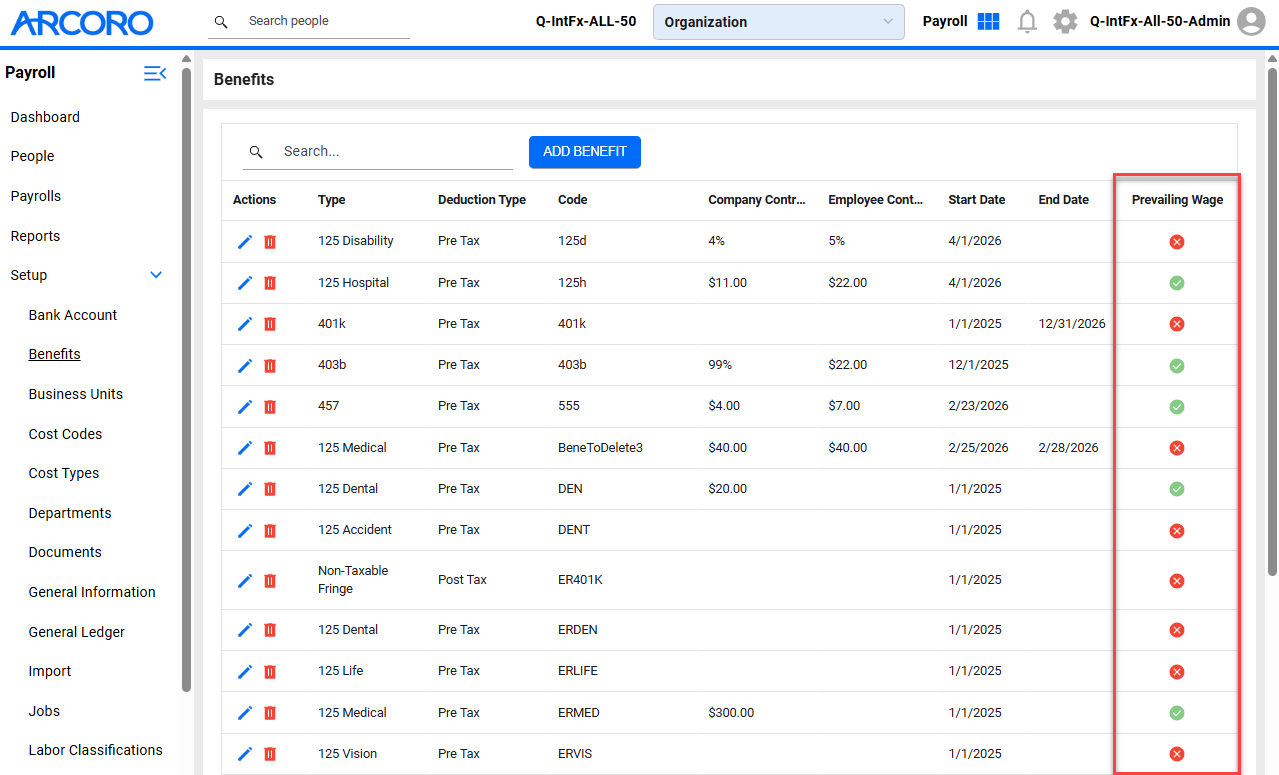The height and width of the screenshot is (775, 1279).
Task: Edit the 125 Vision benefit
Action: point(245,754)
